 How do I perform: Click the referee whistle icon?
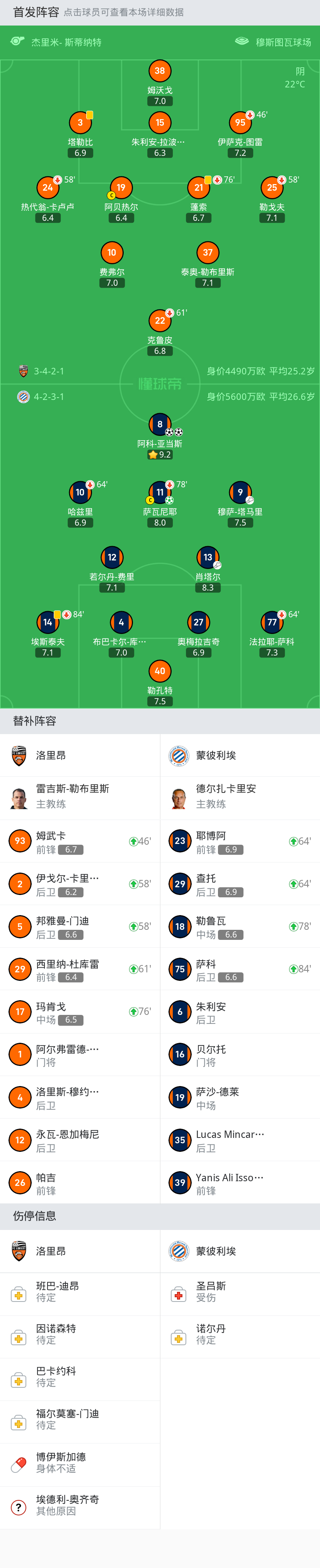click(18, 41)
